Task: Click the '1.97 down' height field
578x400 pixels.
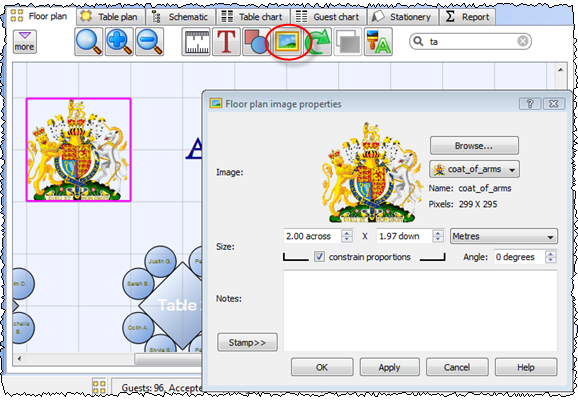Action: point(404,236)
